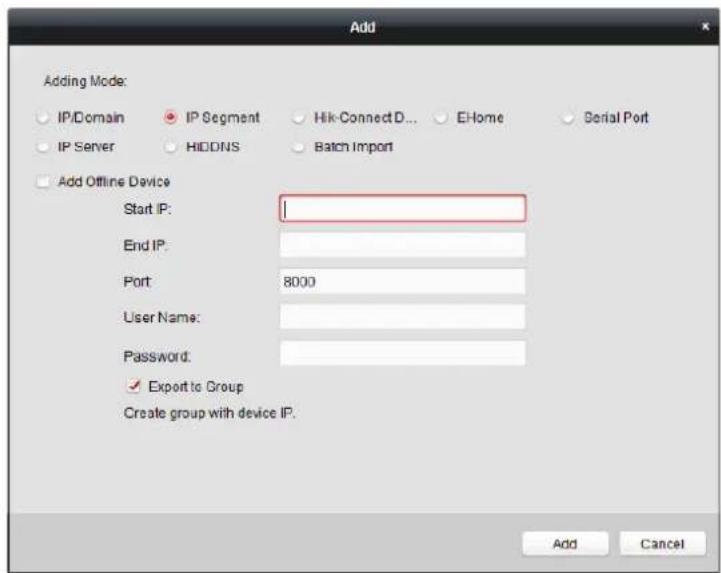Click the 'Create group with device IP.' text
Screen dimensions: 721x573
209,413
